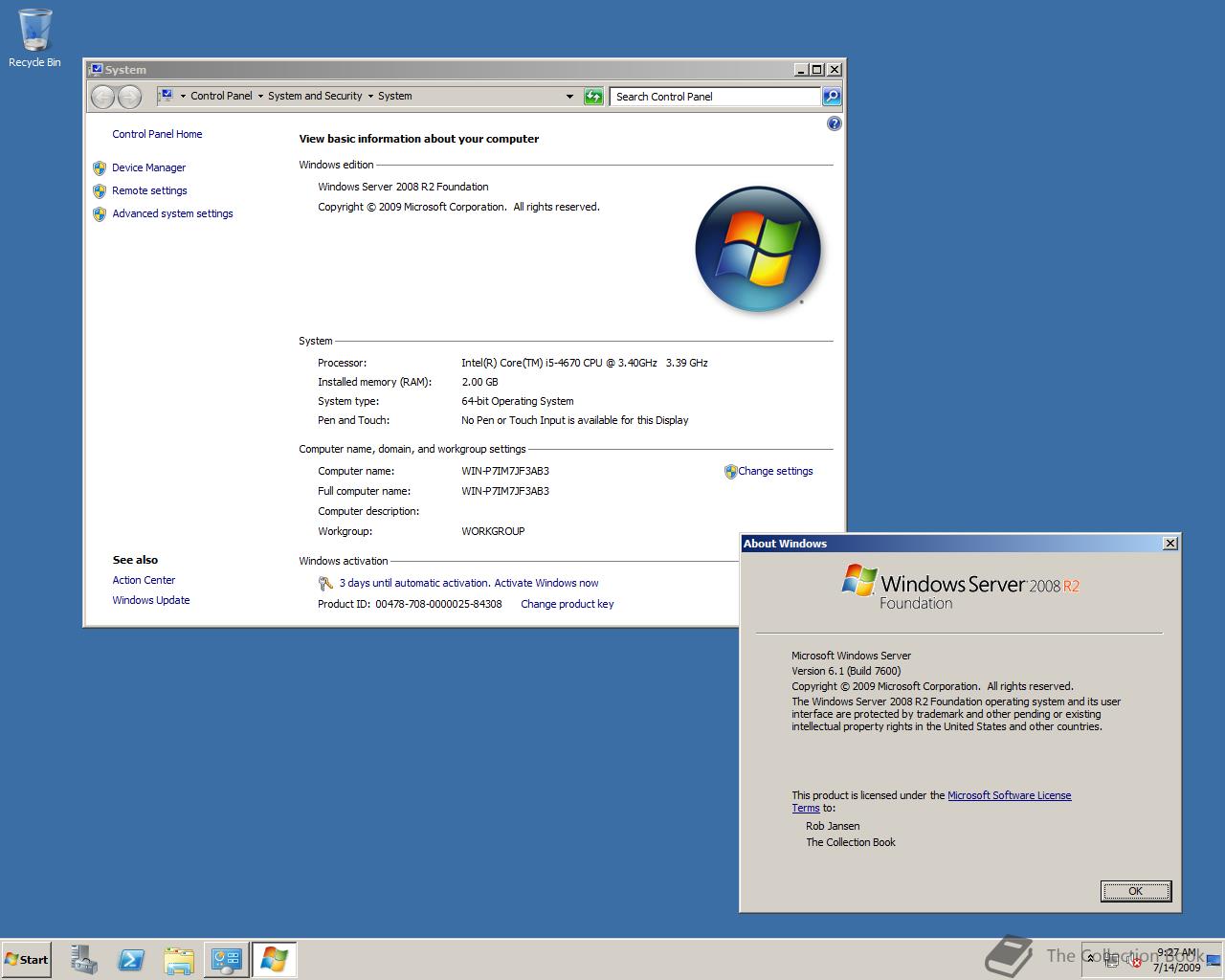Click Product ID 00478-708-0000025-84308 text
Viewport: 1225px width, 980px height.
pyautogui.click(x=410, y=604)
